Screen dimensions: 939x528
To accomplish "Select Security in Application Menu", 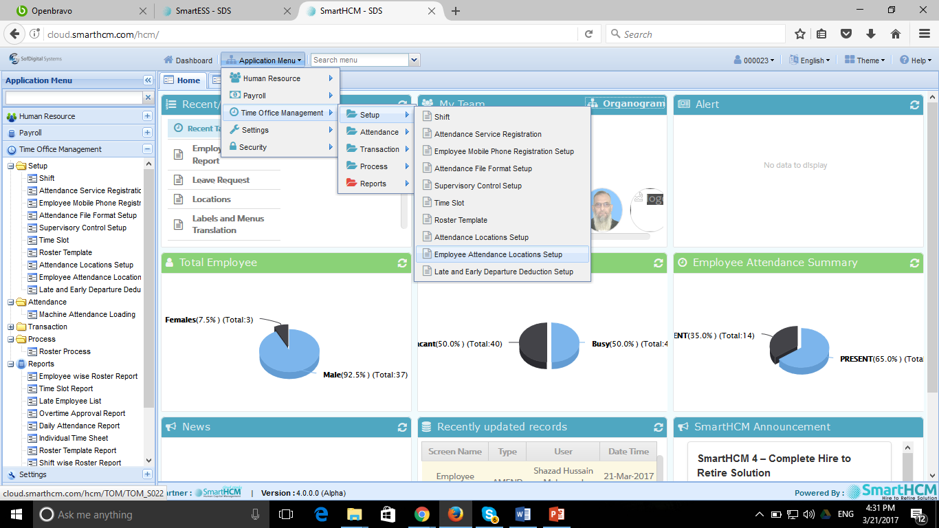I will click(281, 147).
